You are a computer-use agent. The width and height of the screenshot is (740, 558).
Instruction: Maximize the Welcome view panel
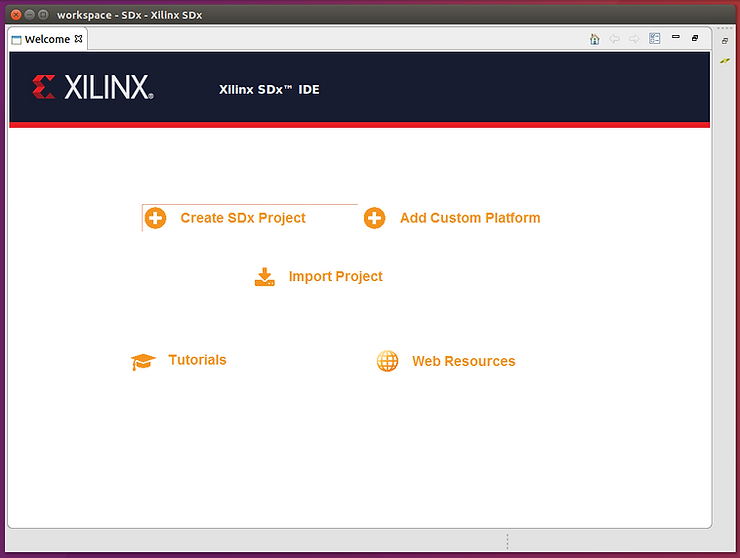pyautogui.click(x=695, y=38)
